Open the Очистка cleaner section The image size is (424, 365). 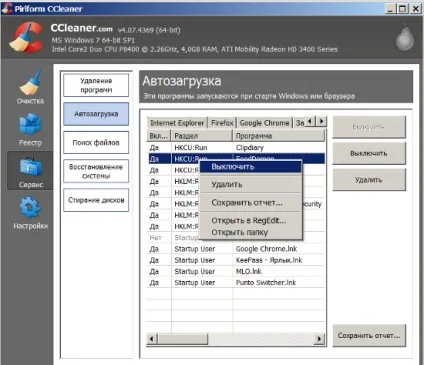pyautogui.click(x=30, y=87)
